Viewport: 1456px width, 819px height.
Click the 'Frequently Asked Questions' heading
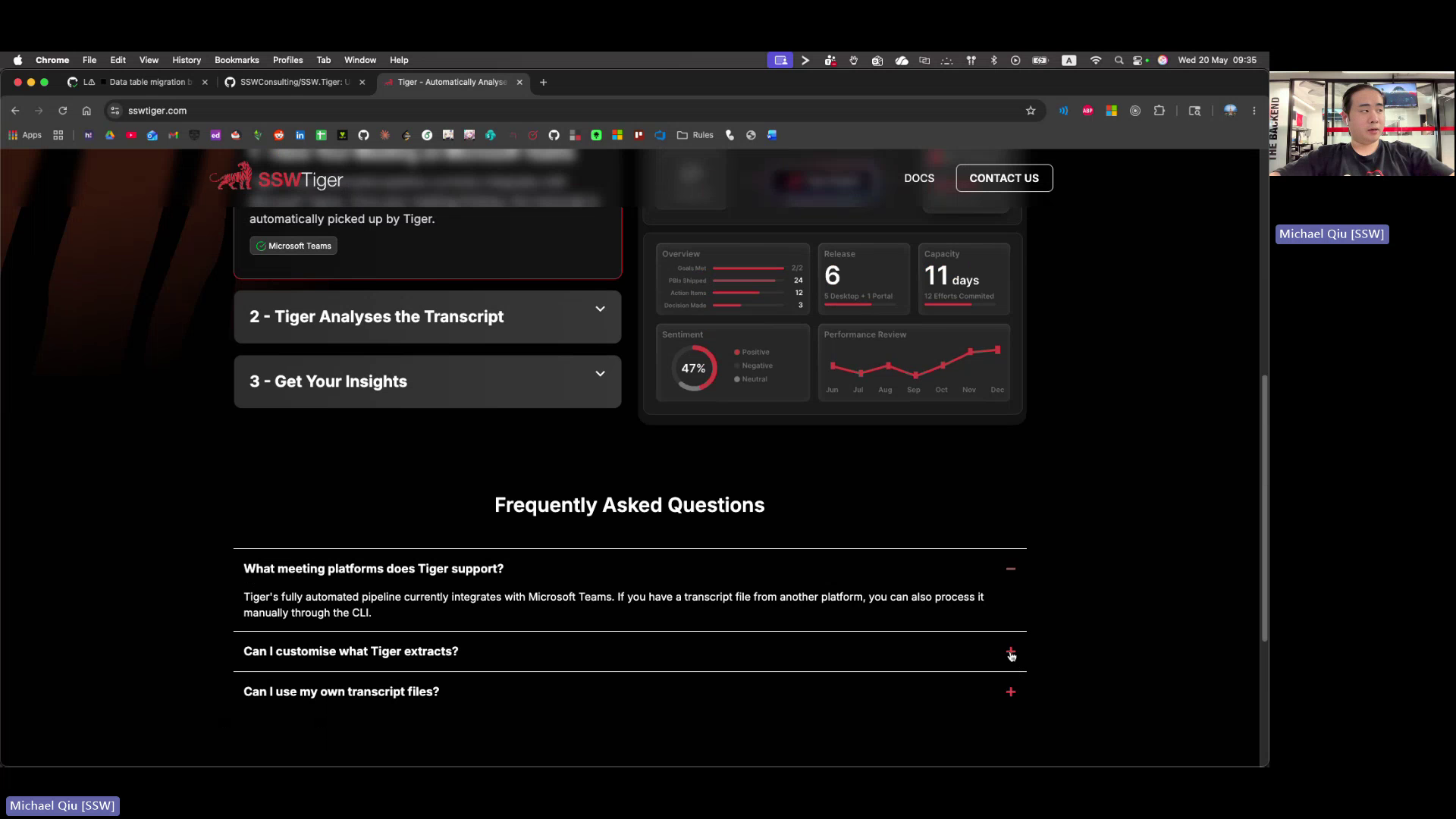[629, 505]
